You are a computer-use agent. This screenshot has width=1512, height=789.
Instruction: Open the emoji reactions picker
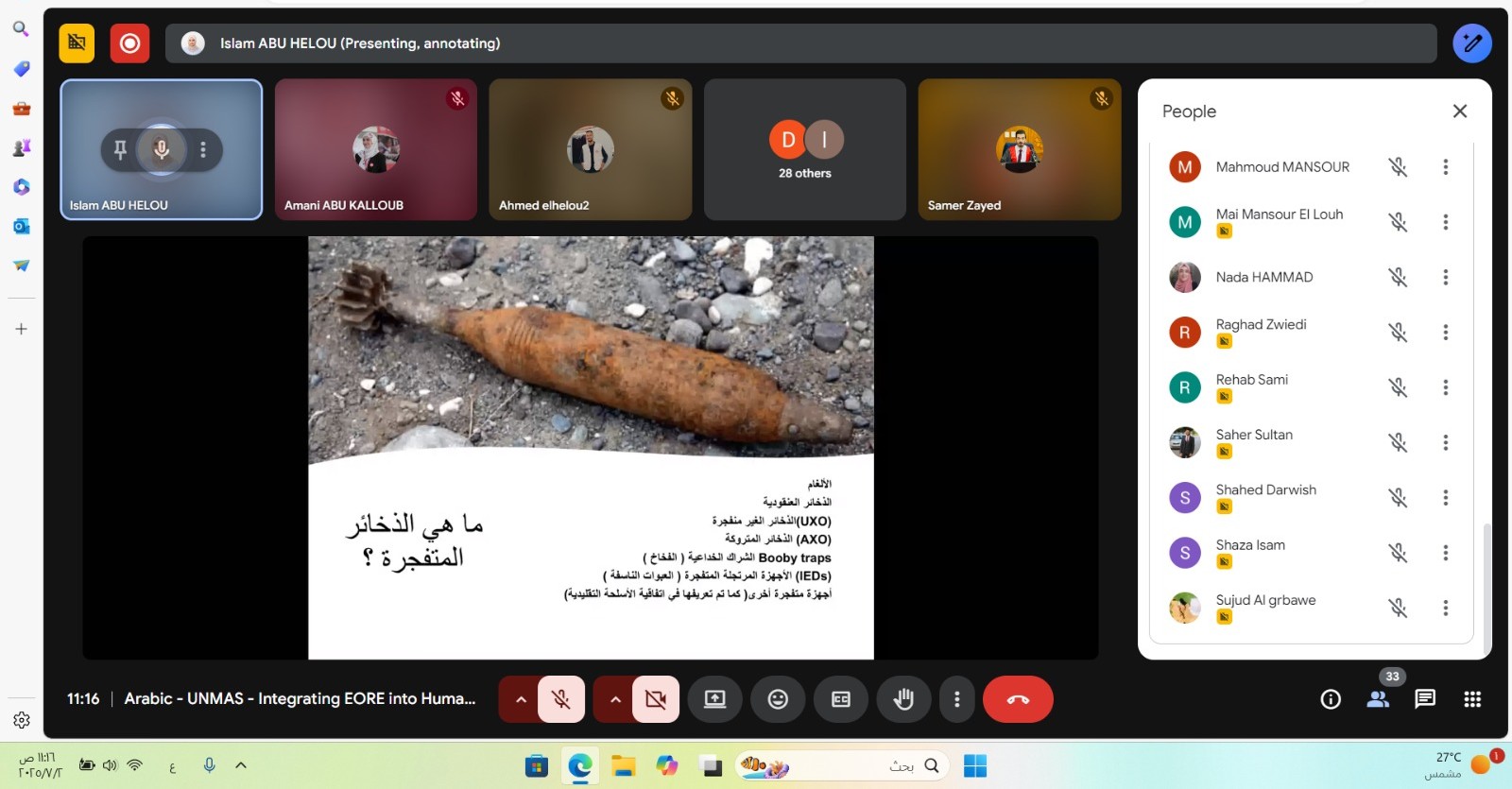(778, 699)
